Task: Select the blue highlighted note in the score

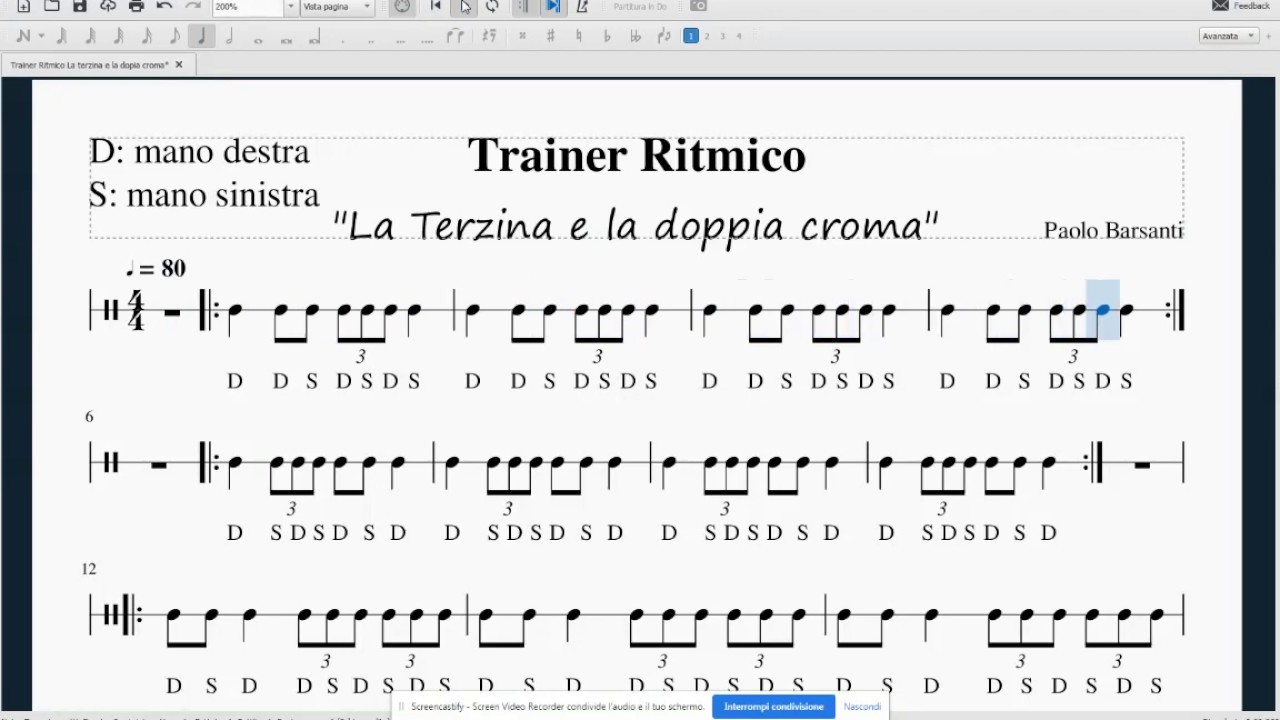Action: 1103,310
